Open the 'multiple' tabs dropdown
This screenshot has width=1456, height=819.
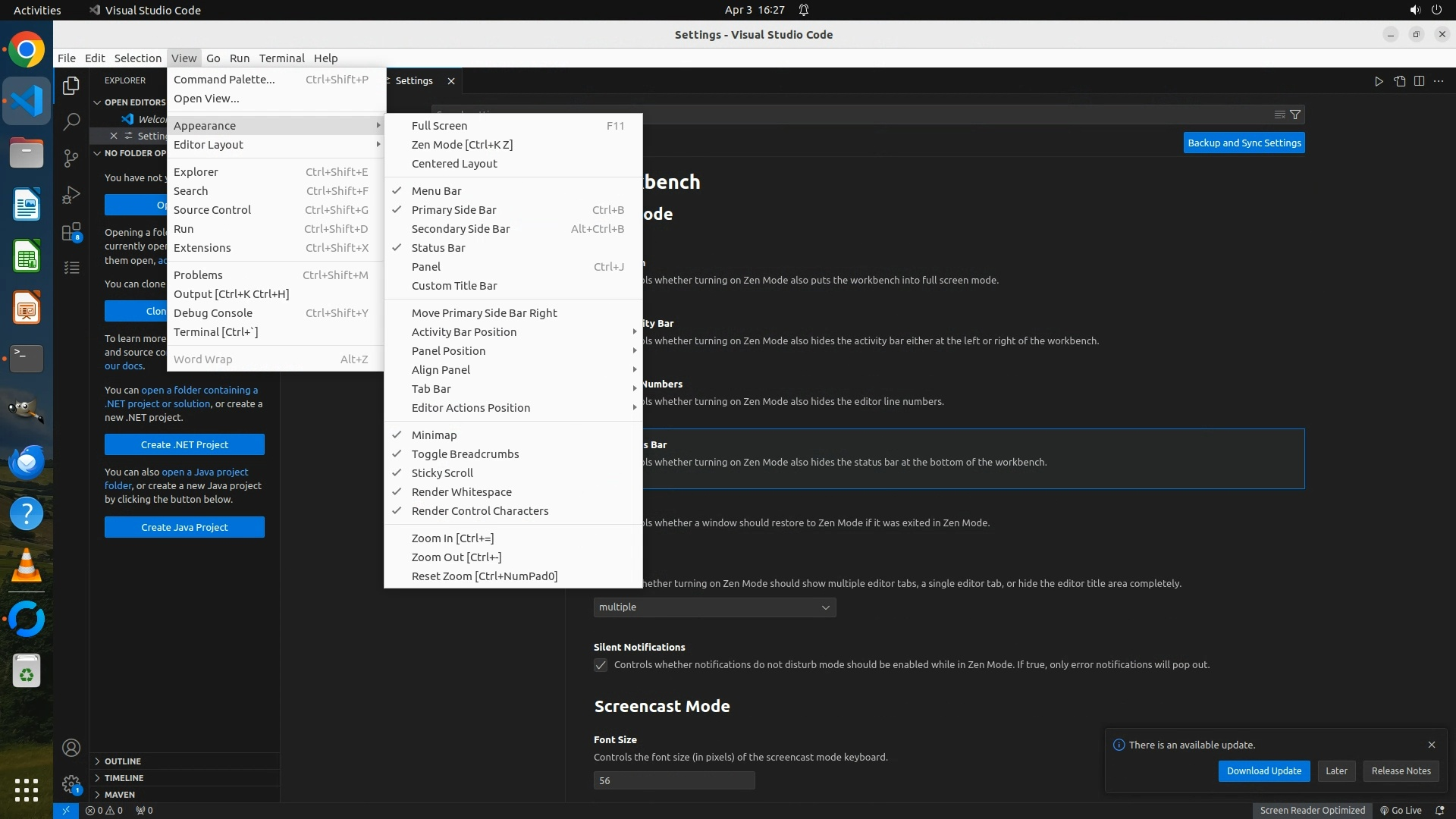point(714,607)
